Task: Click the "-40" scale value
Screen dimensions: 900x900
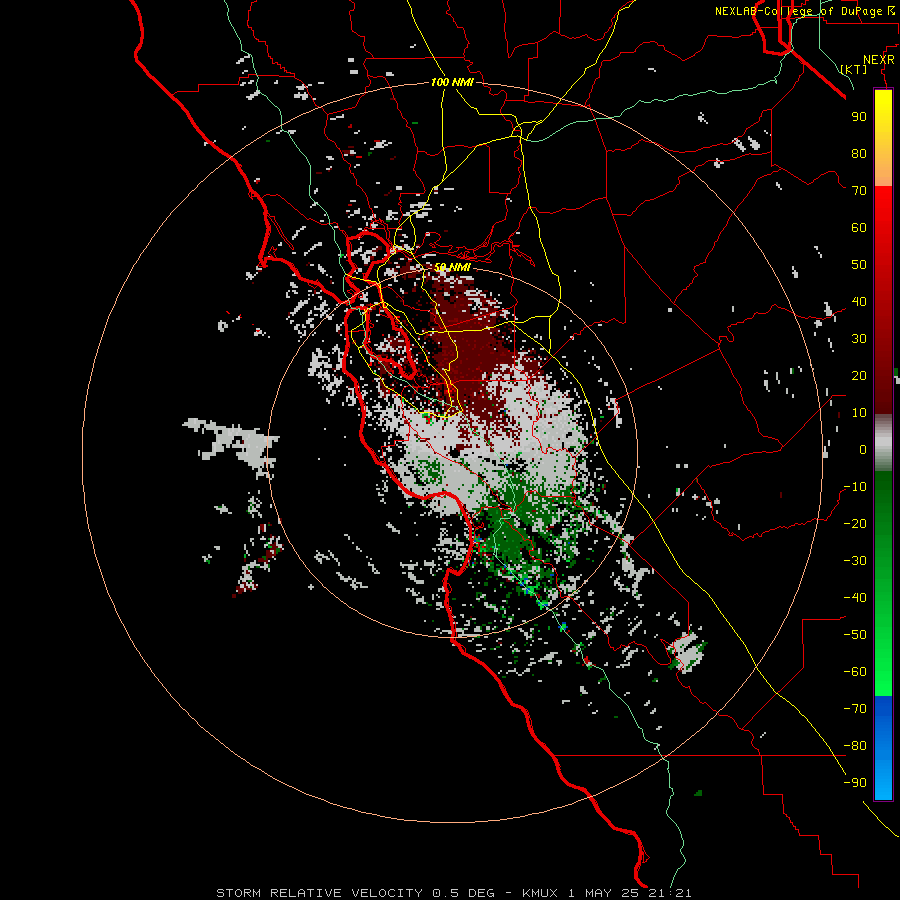Action: tap(855, 598)
